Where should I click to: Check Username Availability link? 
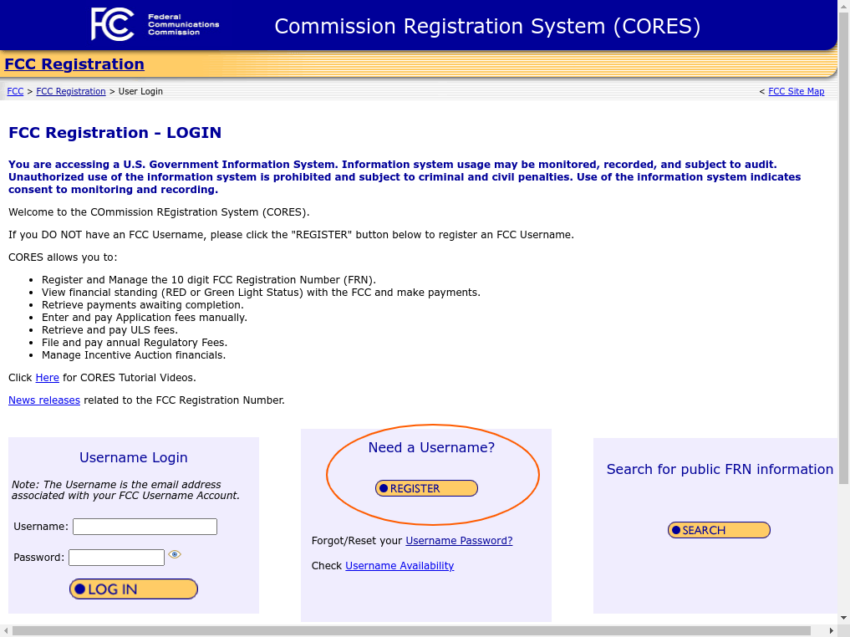(x=399, y=565)
